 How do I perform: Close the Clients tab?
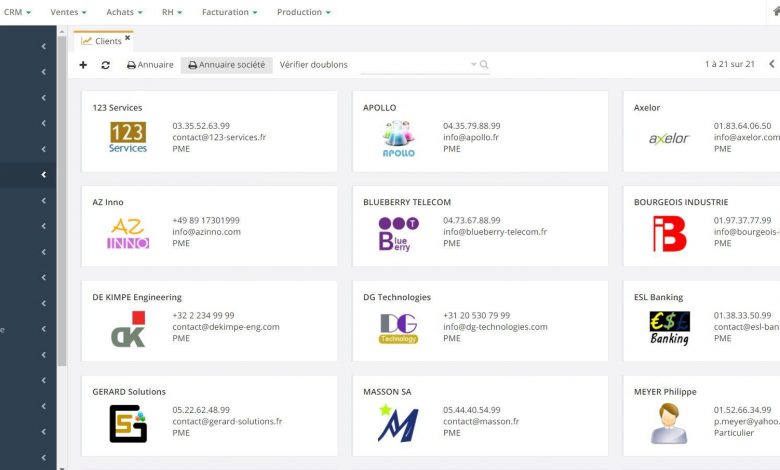pyautogui.click(x=127, y=37)
